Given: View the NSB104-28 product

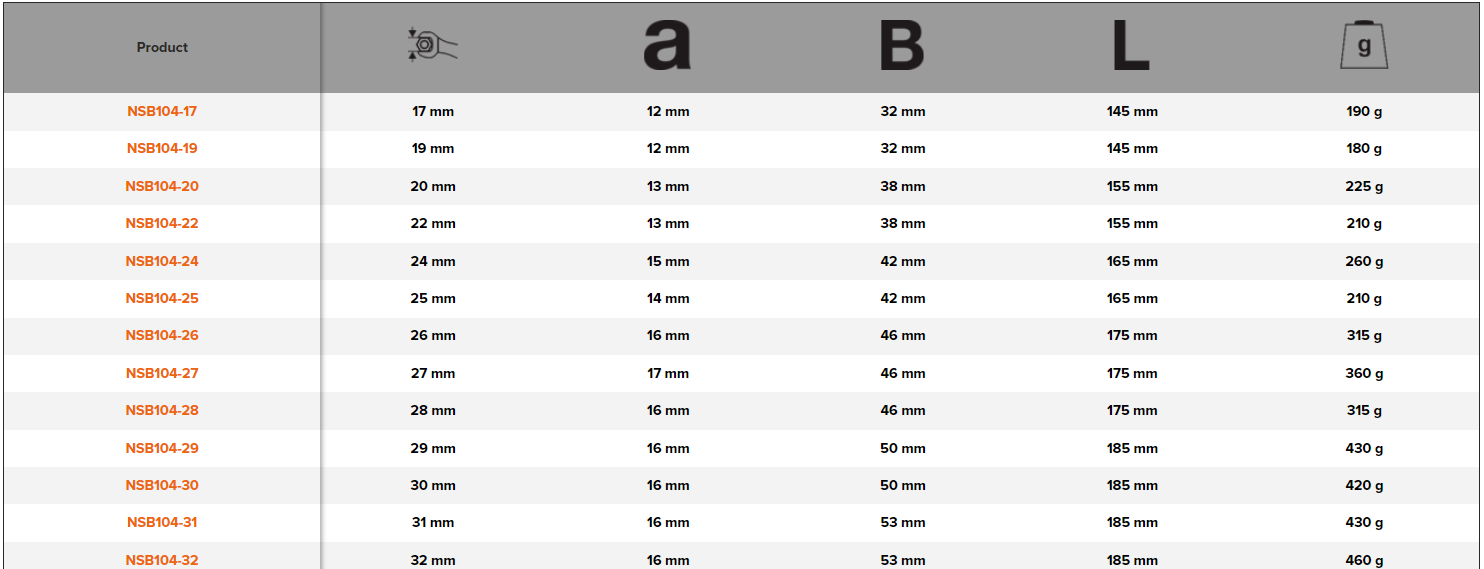Looking at the screenshot, I should click(x=162, y=410).
